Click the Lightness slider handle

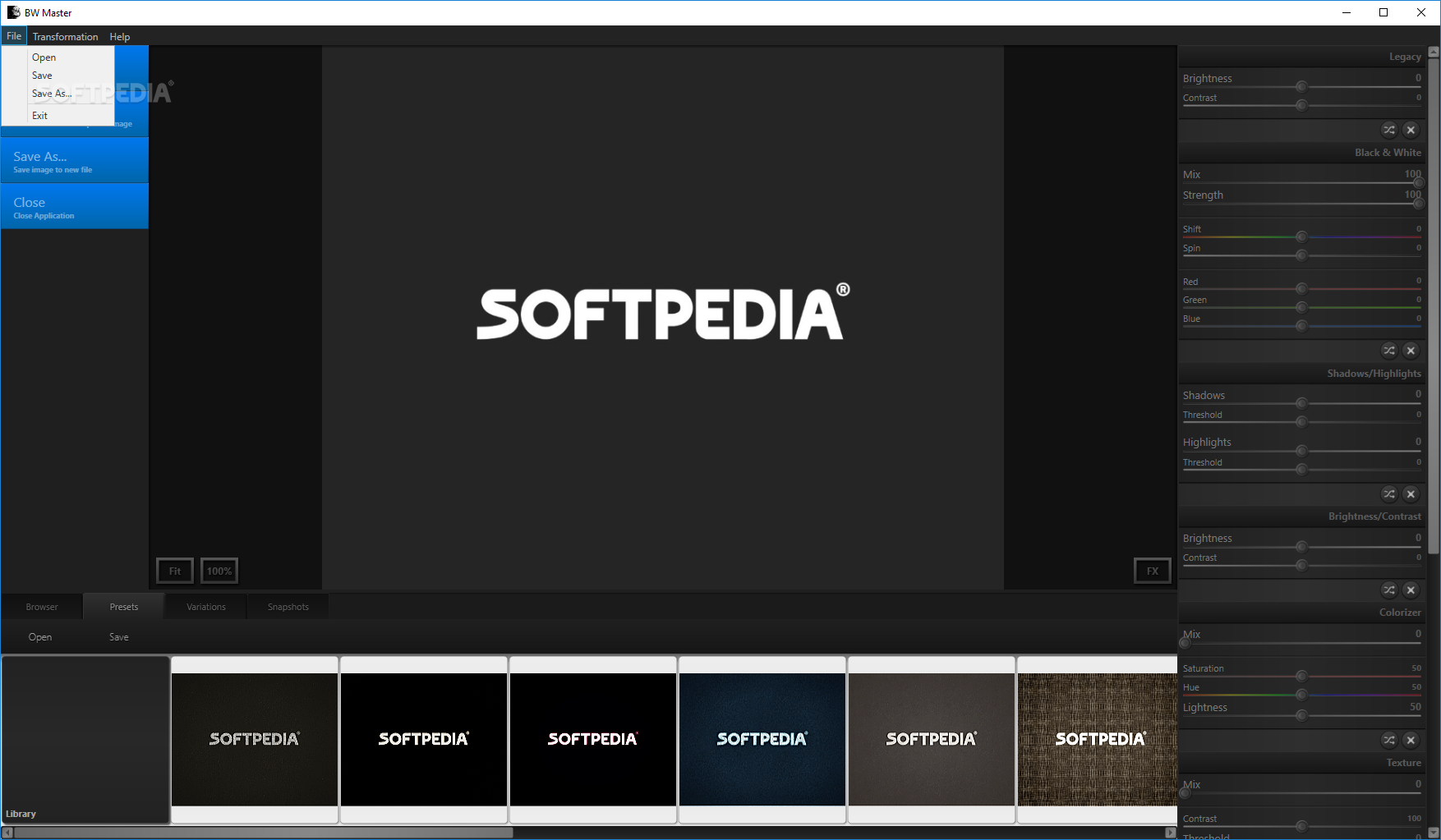coord(1301,715)
